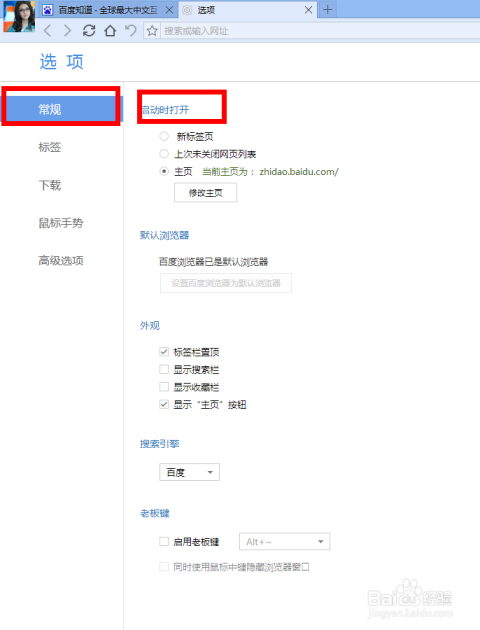Select 上次未关闭网页列表 radio option
The height and width of the screenshot is (630, 480).
click(164, 153)
